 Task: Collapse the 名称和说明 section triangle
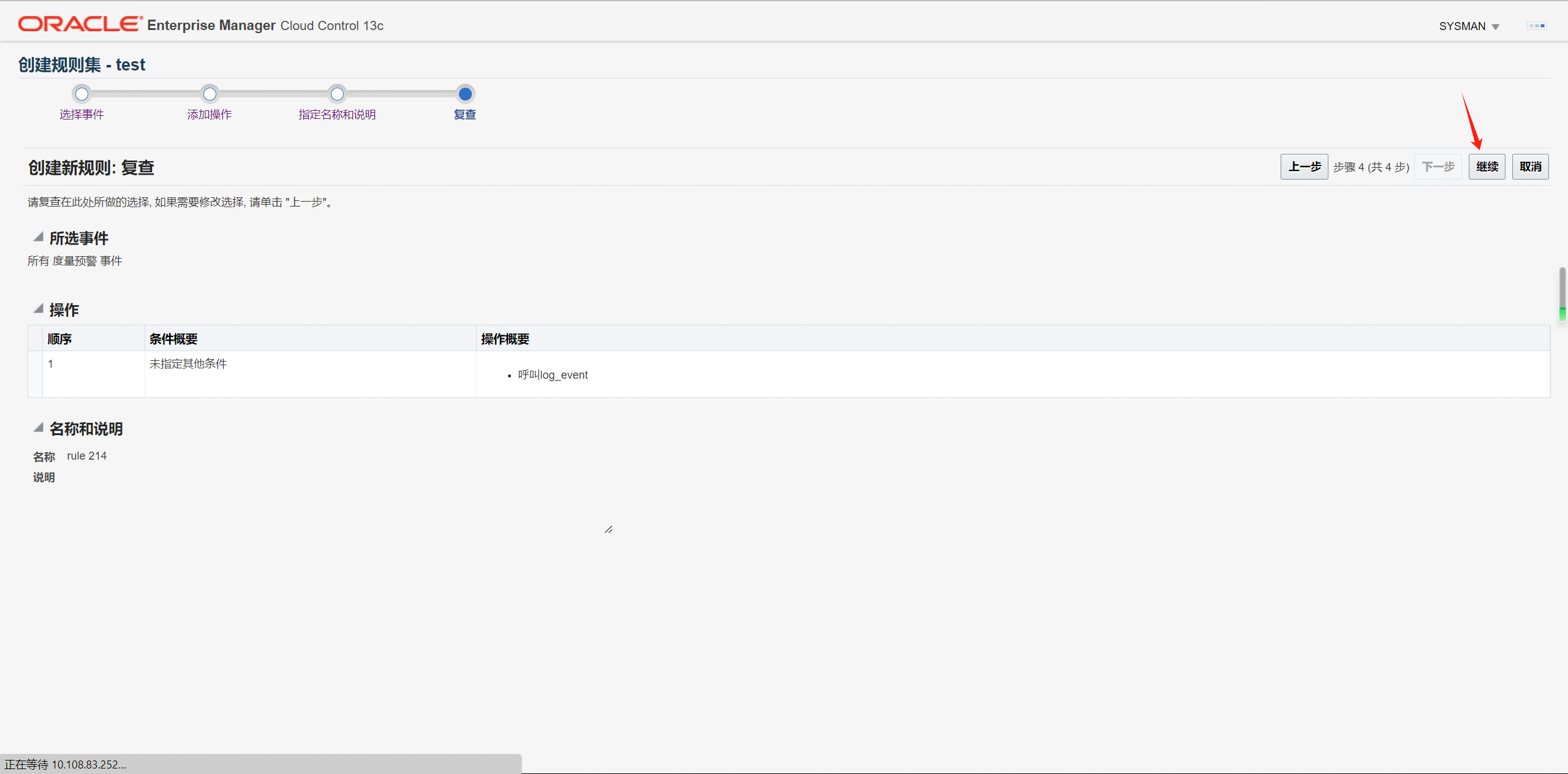(x=39, y=428)
